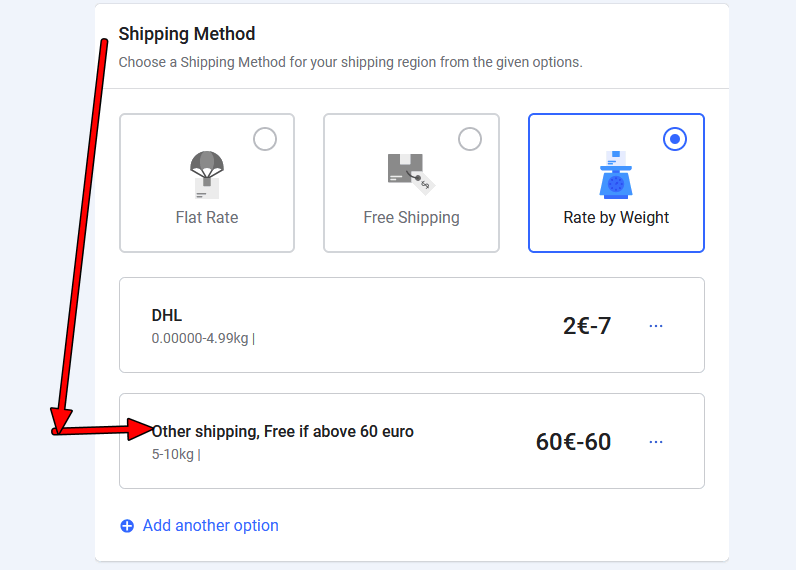Open the DHL three-dot options menu
Viewport: 796px width, 570px height.
click(x=656, y=326)
